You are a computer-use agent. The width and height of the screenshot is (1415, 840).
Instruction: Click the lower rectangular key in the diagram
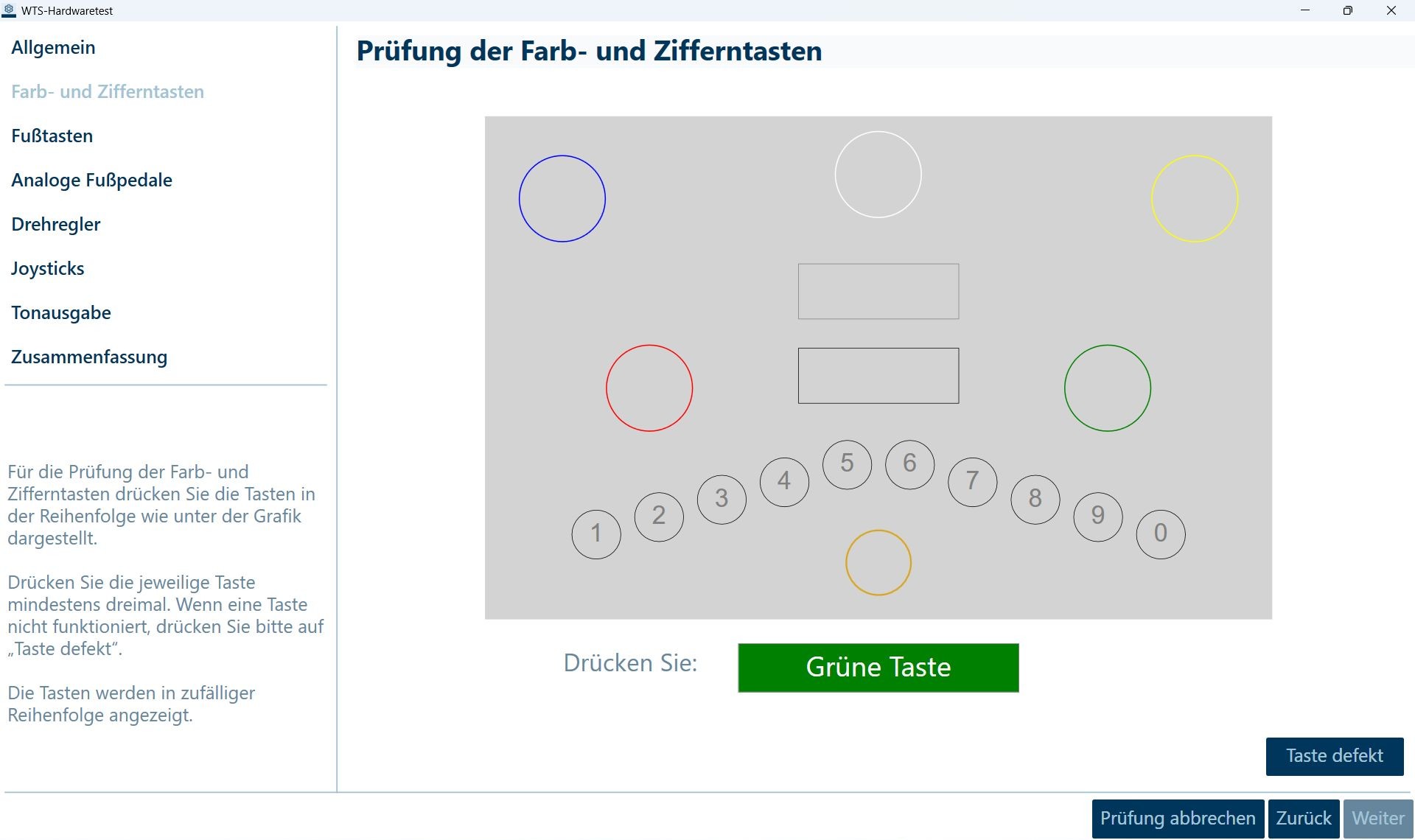point(878,376)
